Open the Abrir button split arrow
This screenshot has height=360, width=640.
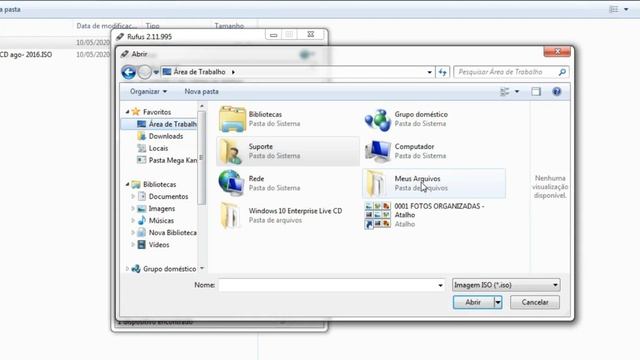point(498,302)
